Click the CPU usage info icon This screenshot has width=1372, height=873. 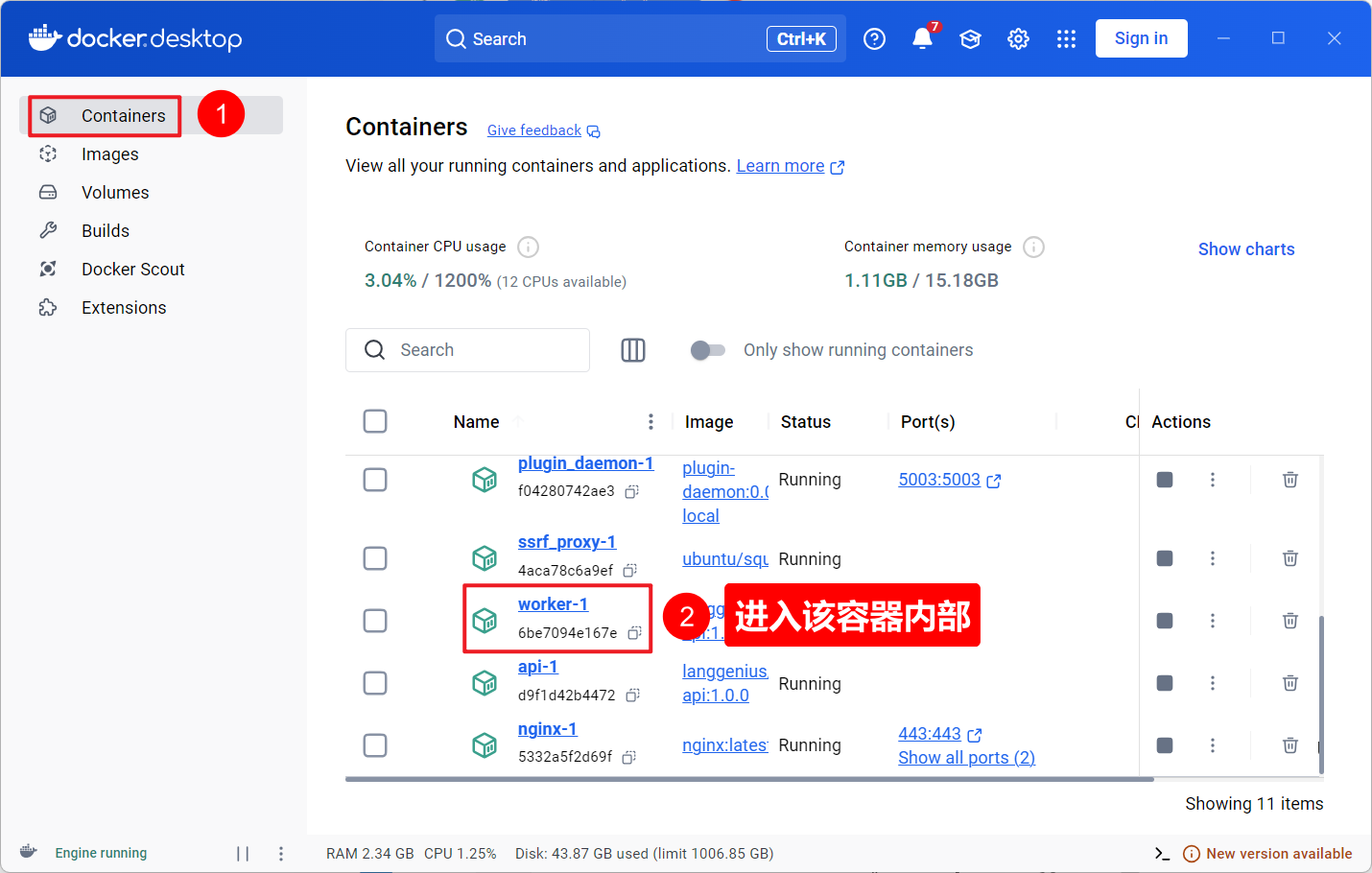pos(528,248)
